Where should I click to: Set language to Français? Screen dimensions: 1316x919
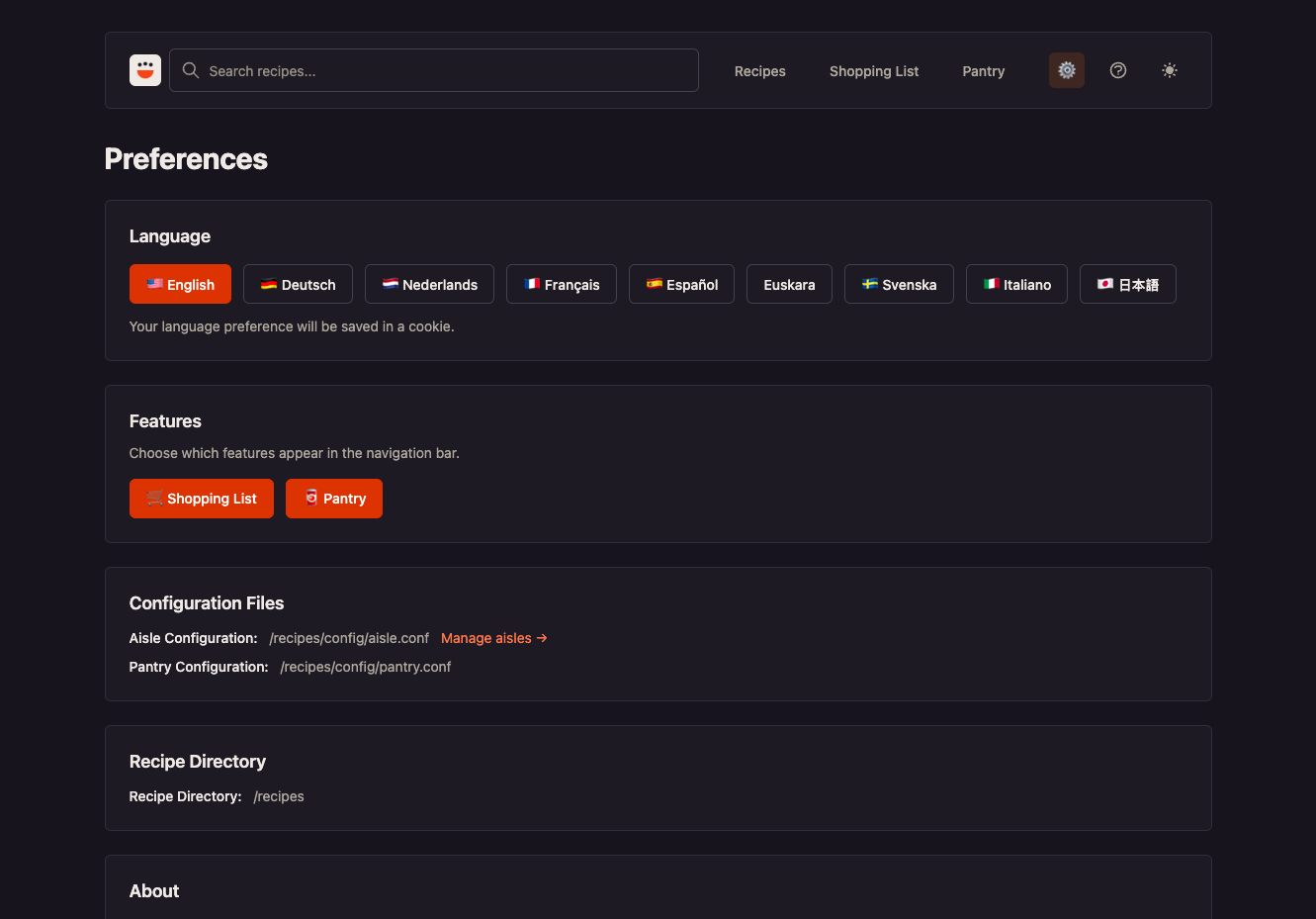pos(562,284)
